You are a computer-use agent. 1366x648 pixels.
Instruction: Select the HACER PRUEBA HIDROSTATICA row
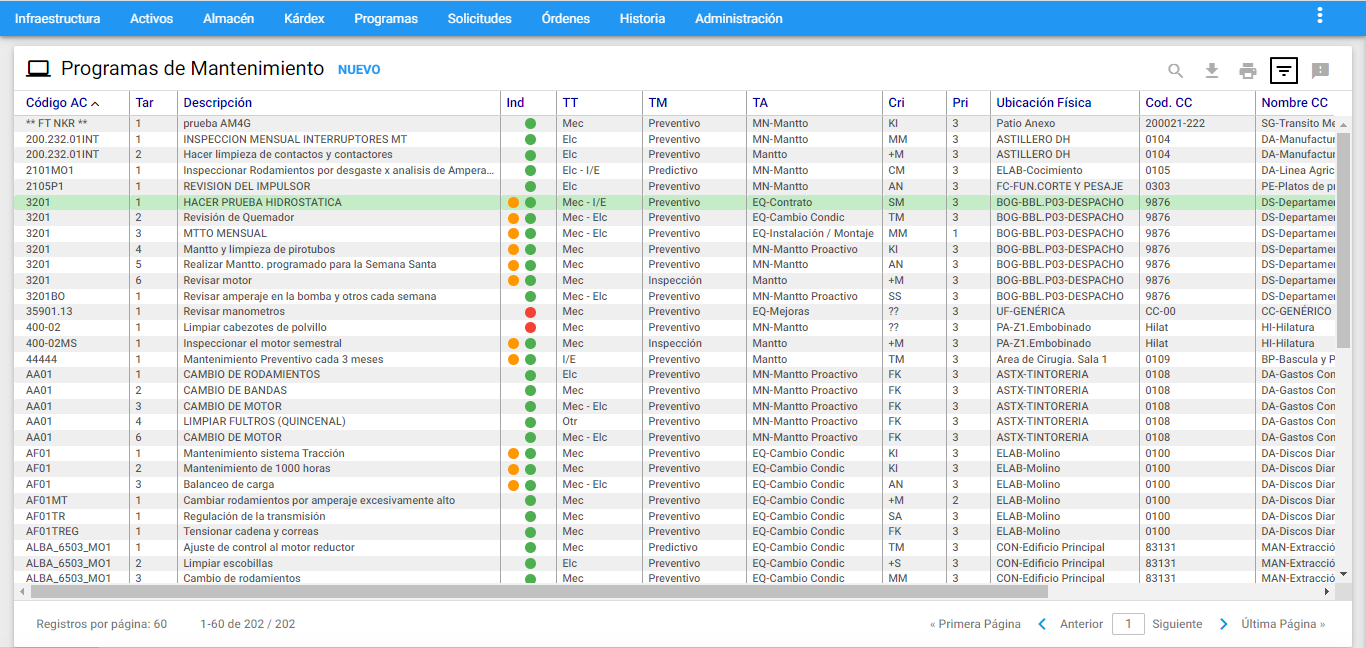coord(677,202)
